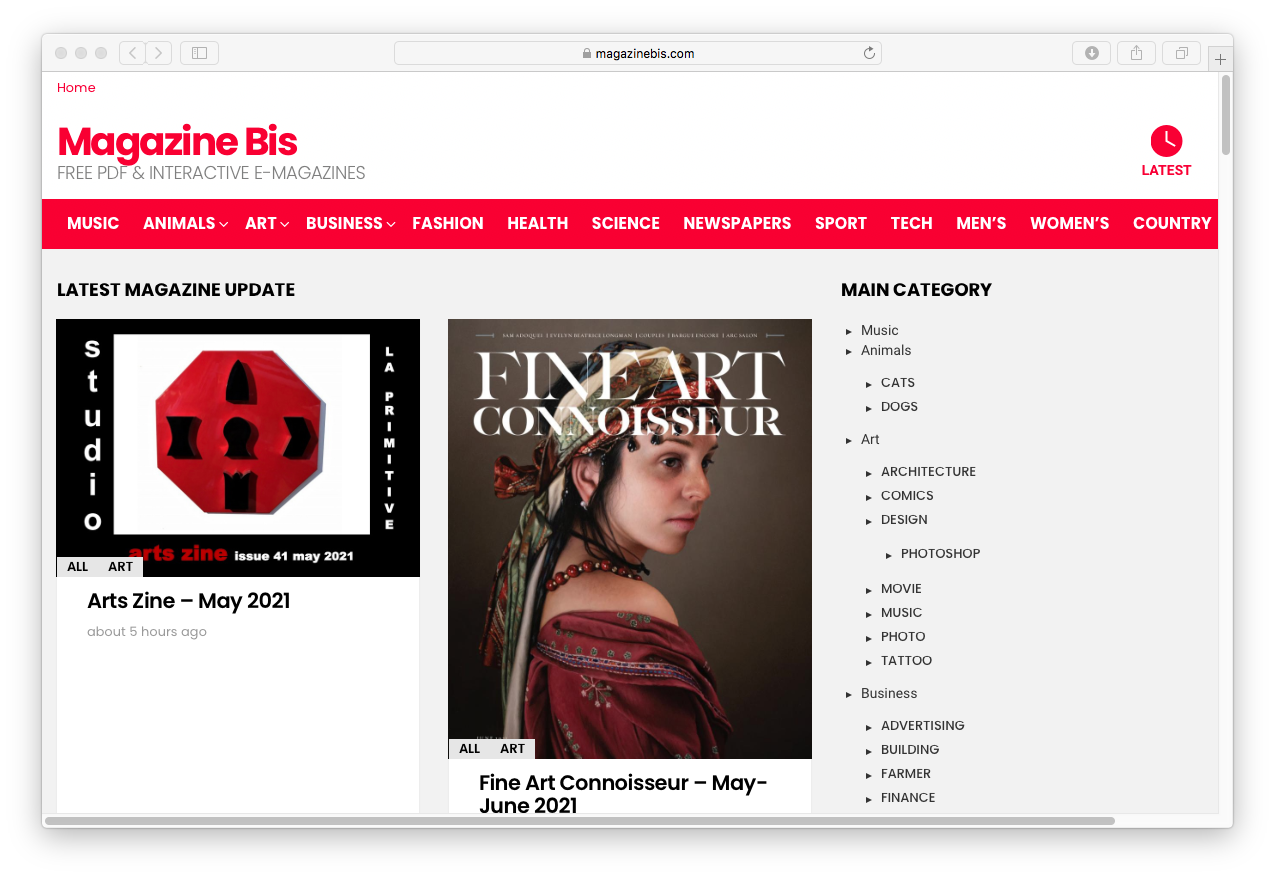The width and height of the screenshot is (1275, 878).
Task: Select PHOTO subcategory
Action: (903, 637)
